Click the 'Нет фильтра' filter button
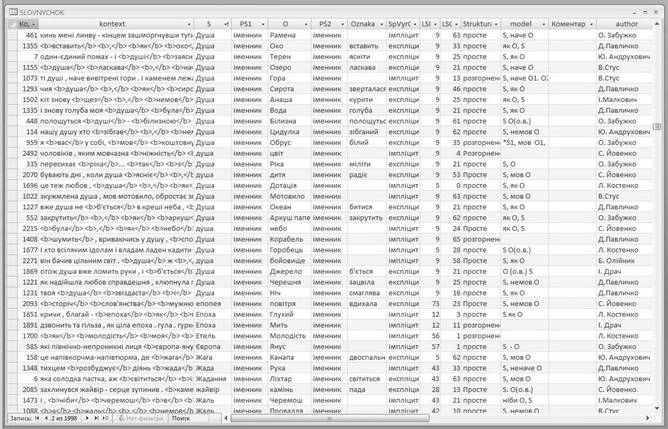Screen dimensions: 668x429 click(140, 418)
